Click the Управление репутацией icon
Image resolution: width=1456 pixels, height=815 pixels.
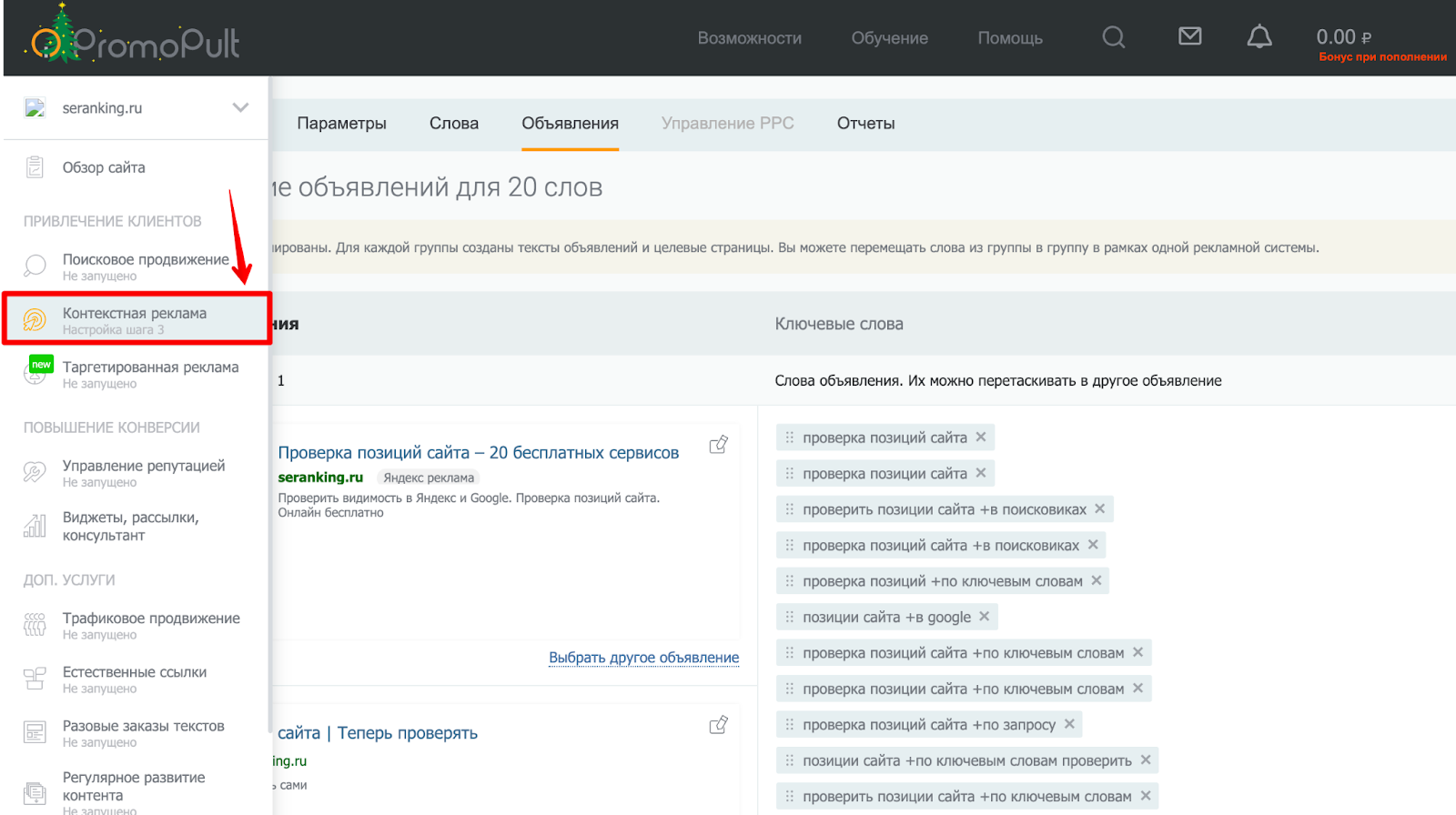[35, 472]
